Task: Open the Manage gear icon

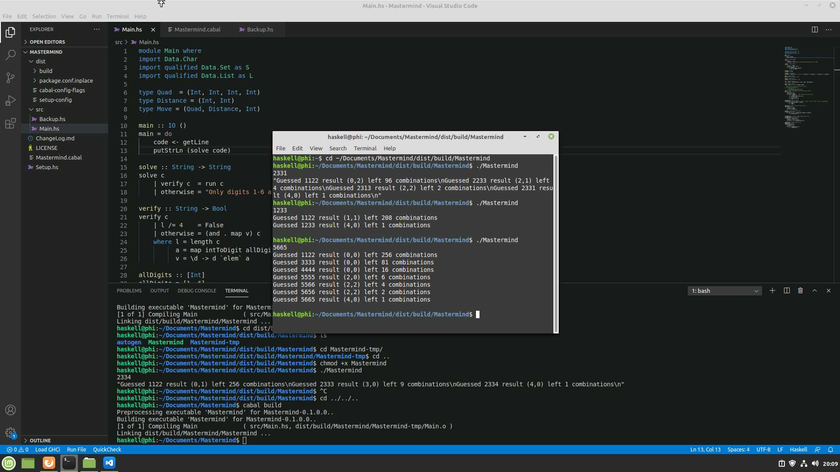Action: point(10,433)
